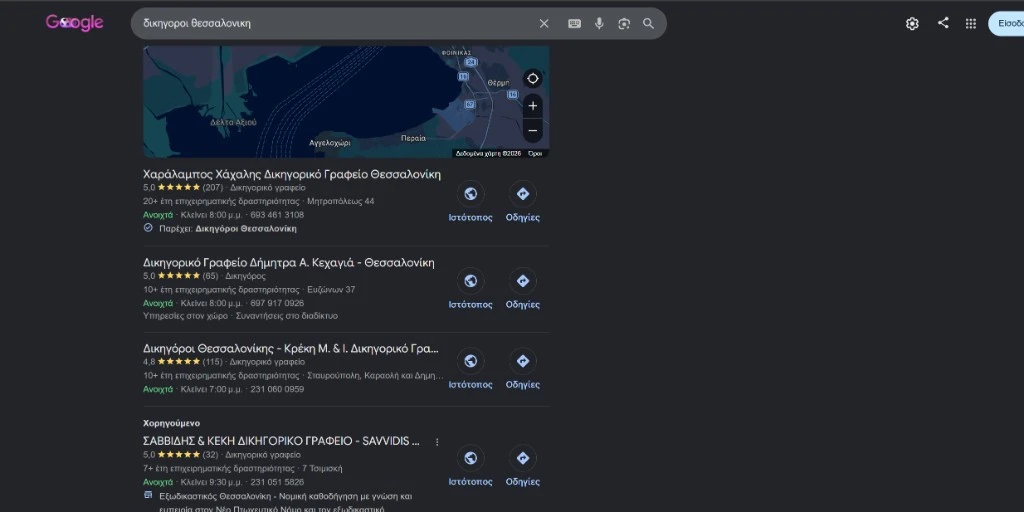Get directions icon for Χαράλαμπος Χάχαλης office
Screen dimensions: 1024x512
click(x=522, y=194)
